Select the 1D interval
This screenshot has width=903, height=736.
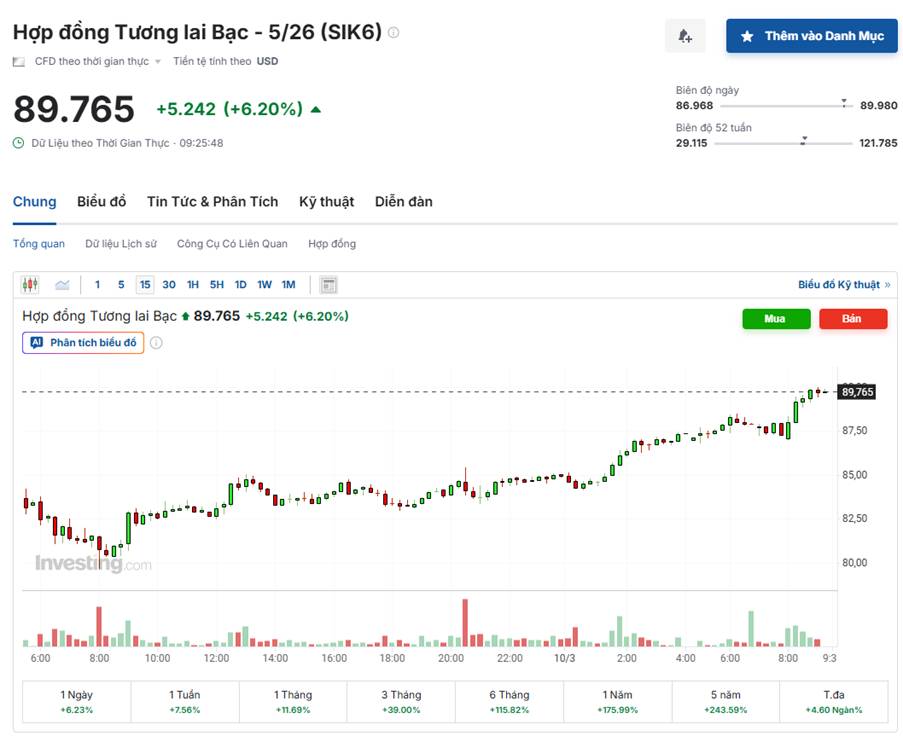pyautogui.click(x=241, y=284)
